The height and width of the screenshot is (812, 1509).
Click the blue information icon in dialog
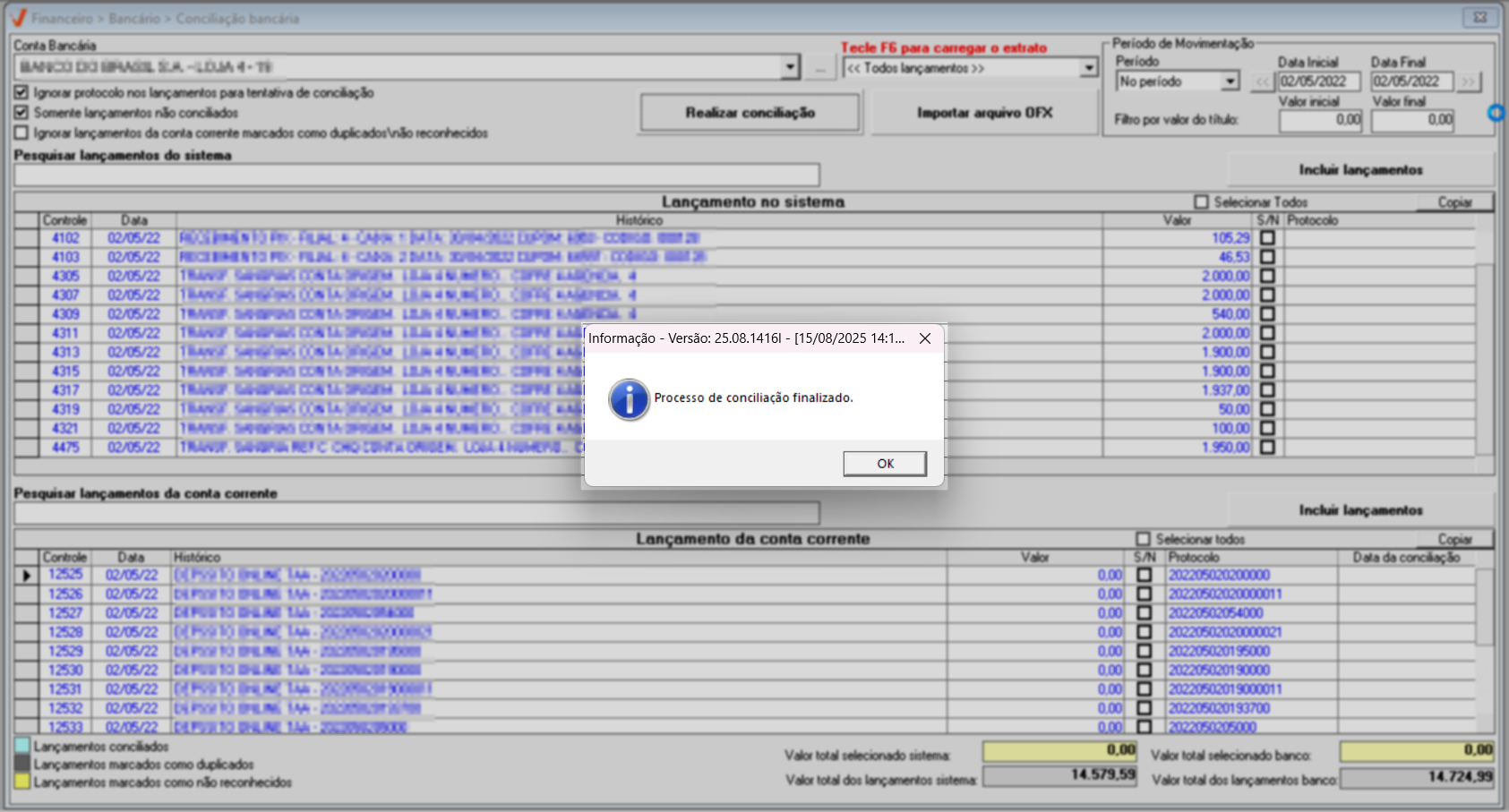[x=629, y=399]
